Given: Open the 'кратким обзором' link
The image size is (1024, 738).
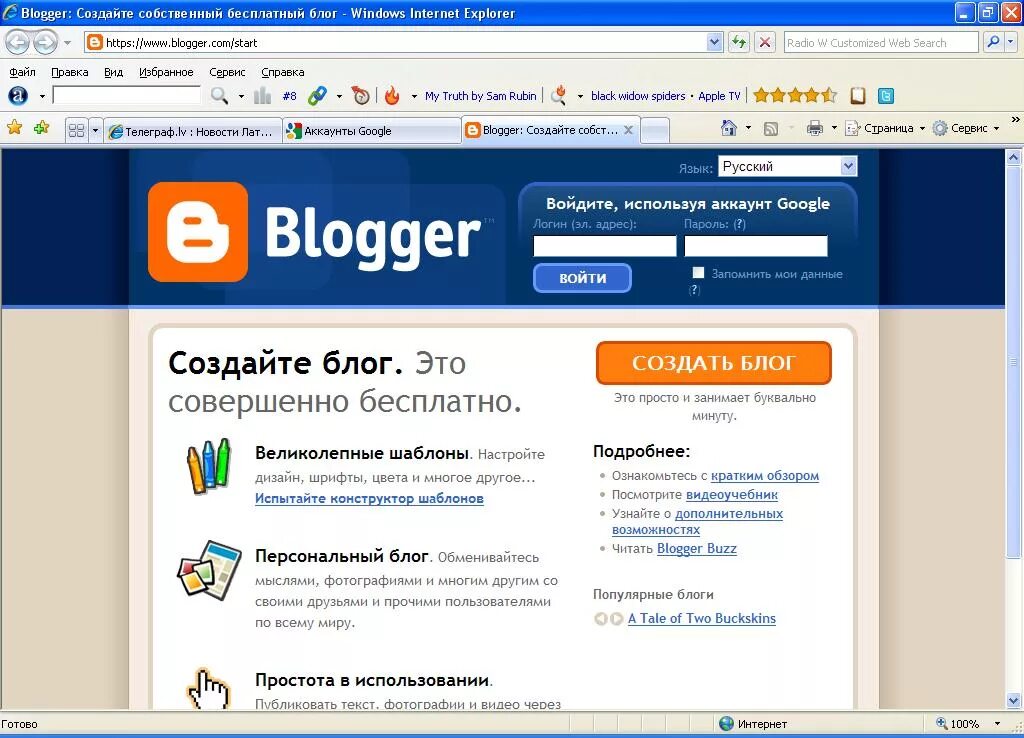Looking at the screenshot, I should 765,475.
